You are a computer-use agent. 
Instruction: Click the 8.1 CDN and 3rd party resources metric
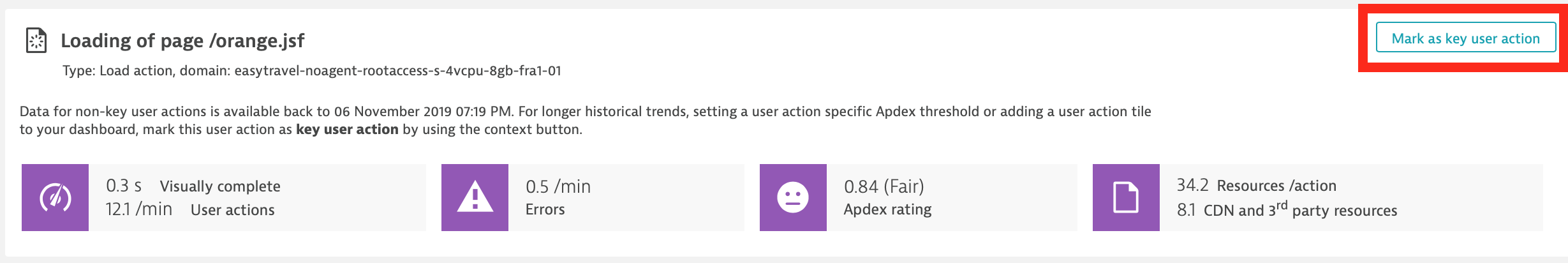tap(1287, 210)
